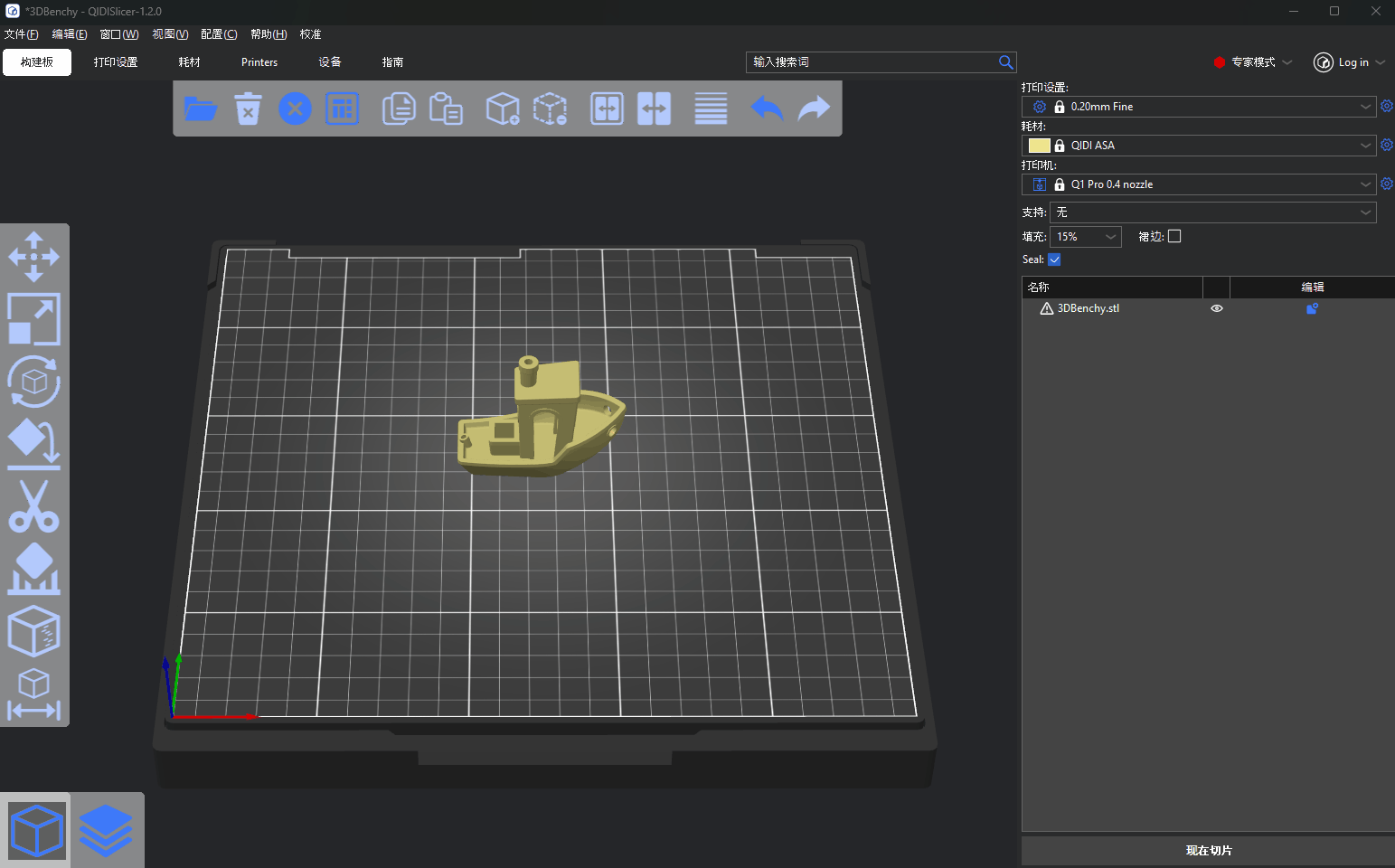
Task: Select the Scale tool
Action: 33,318
